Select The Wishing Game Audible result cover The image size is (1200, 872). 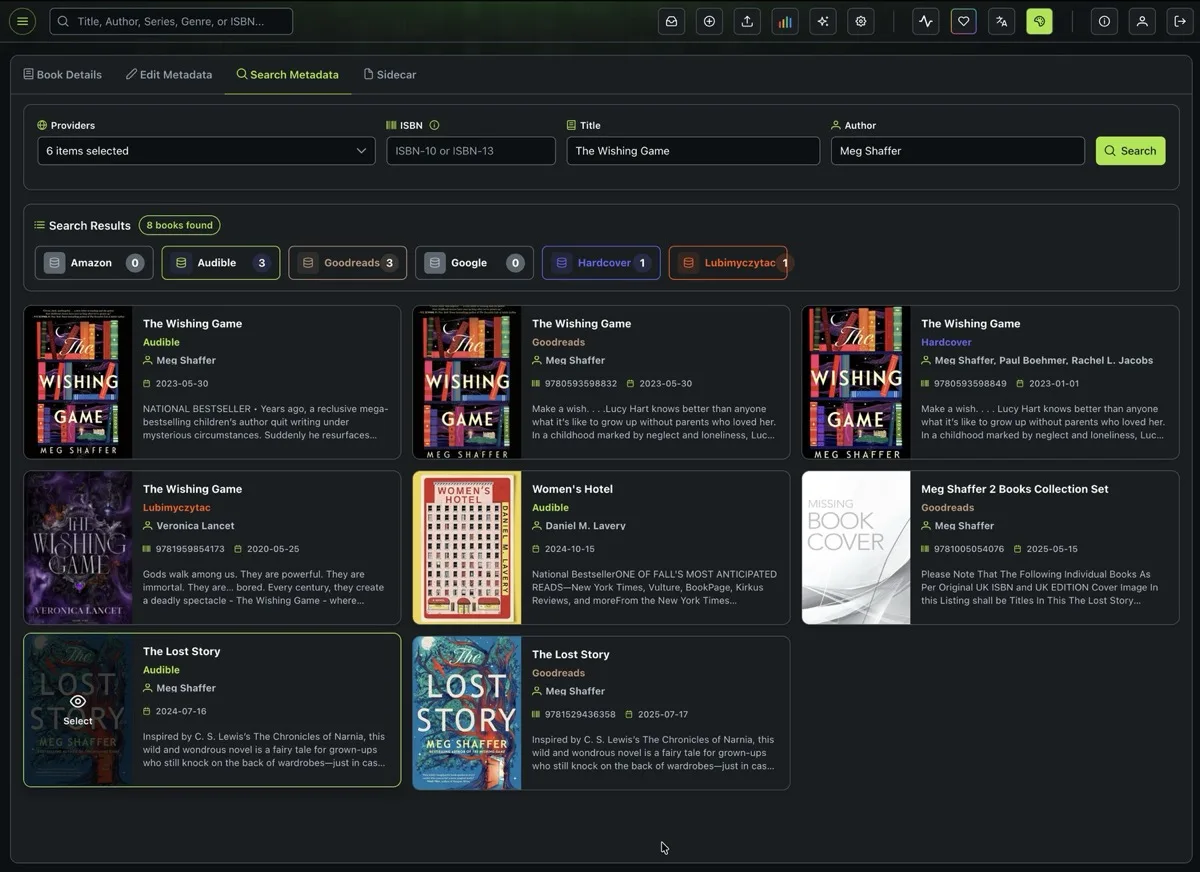pos(78,382)
